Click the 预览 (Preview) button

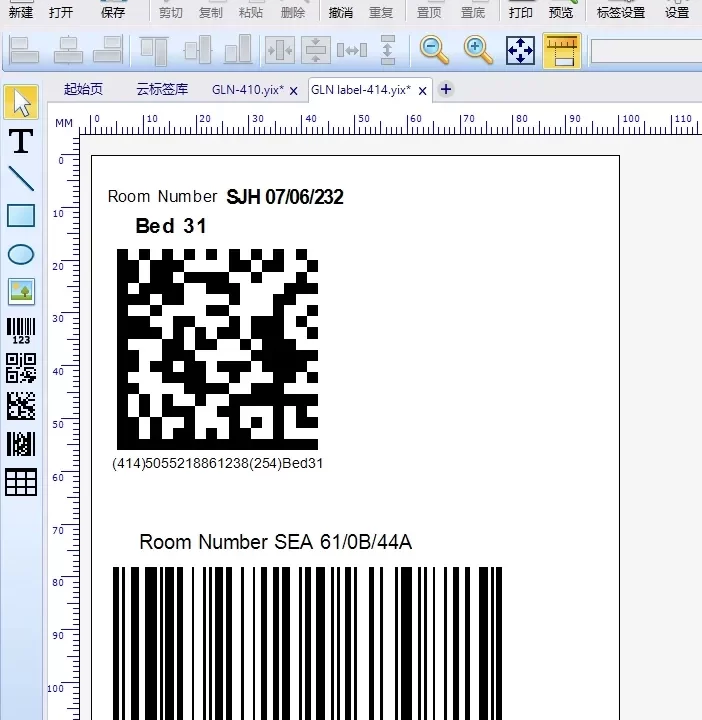pyautogui.click(x=561, y=12)
